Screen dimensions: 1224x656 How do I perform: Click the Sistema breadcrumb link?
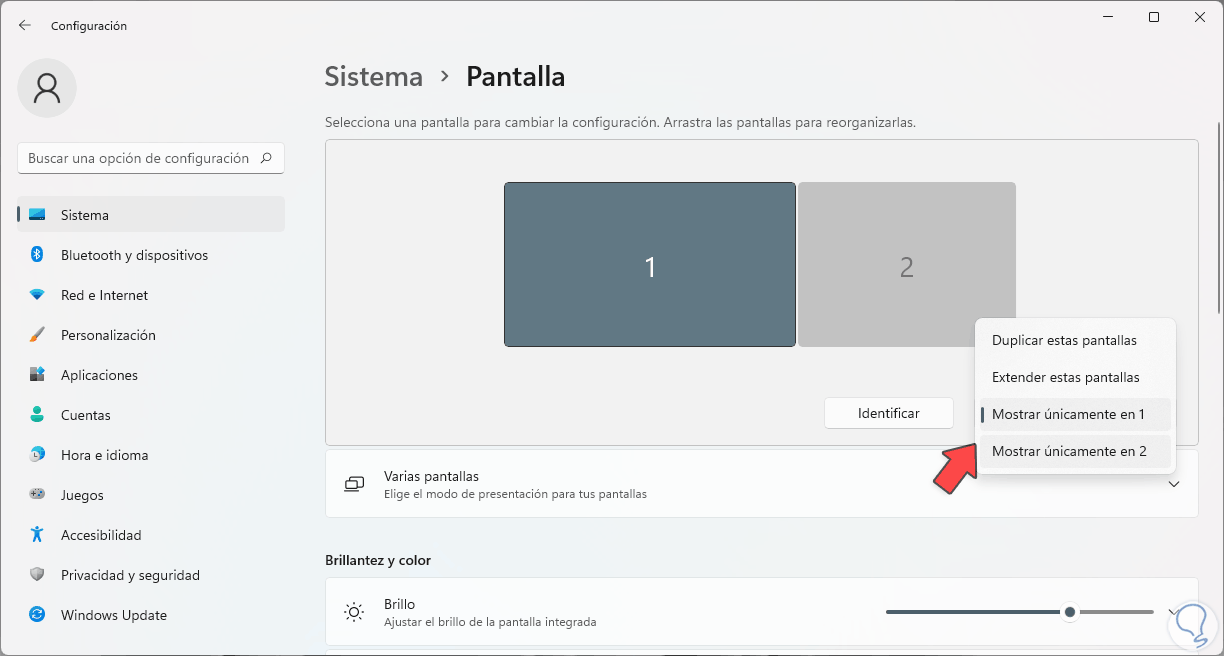[x=374, y=77]
